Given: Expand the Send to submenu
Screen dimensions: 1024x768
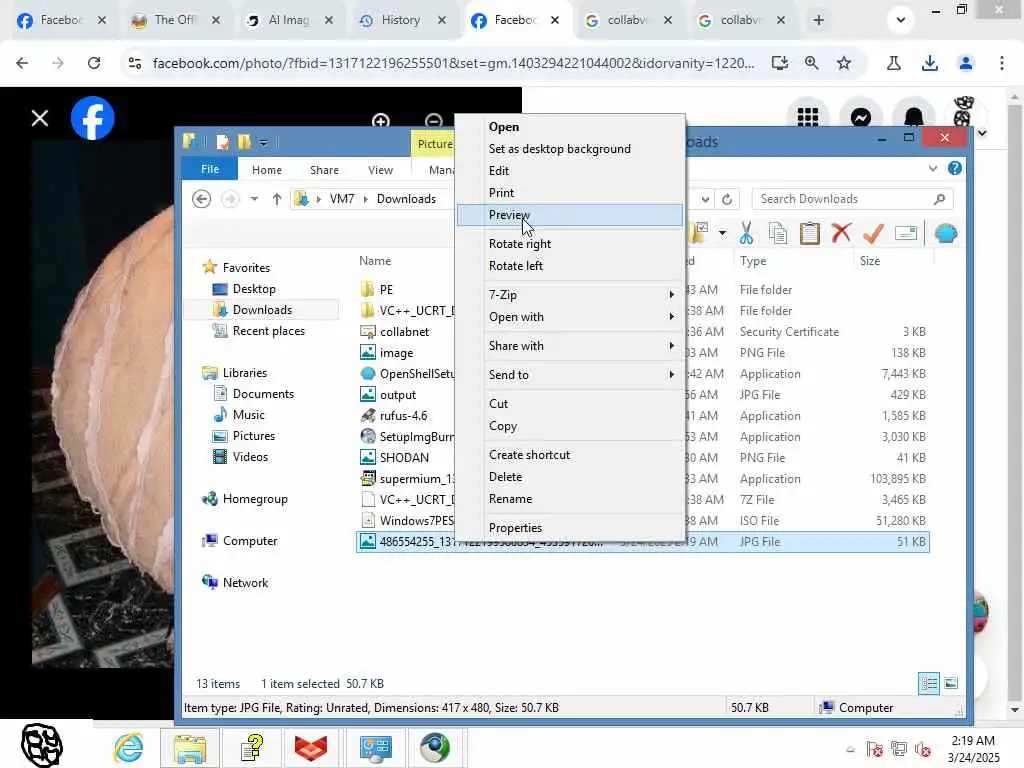Looking at the screenshot, I should point(581,374).
